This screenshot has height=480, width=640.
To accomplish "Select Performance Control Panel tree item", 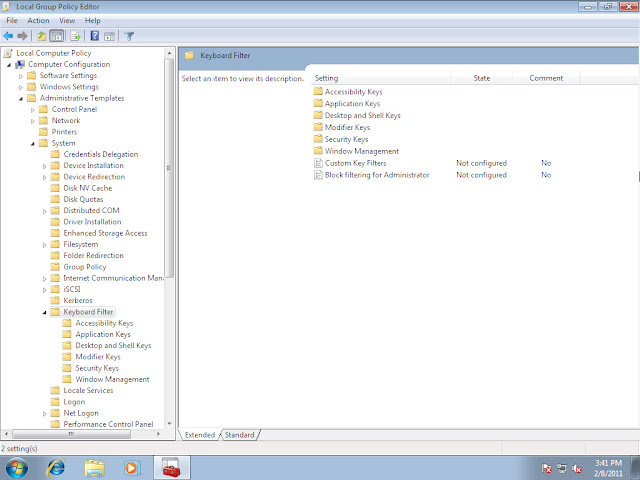I will coord(108,424).
